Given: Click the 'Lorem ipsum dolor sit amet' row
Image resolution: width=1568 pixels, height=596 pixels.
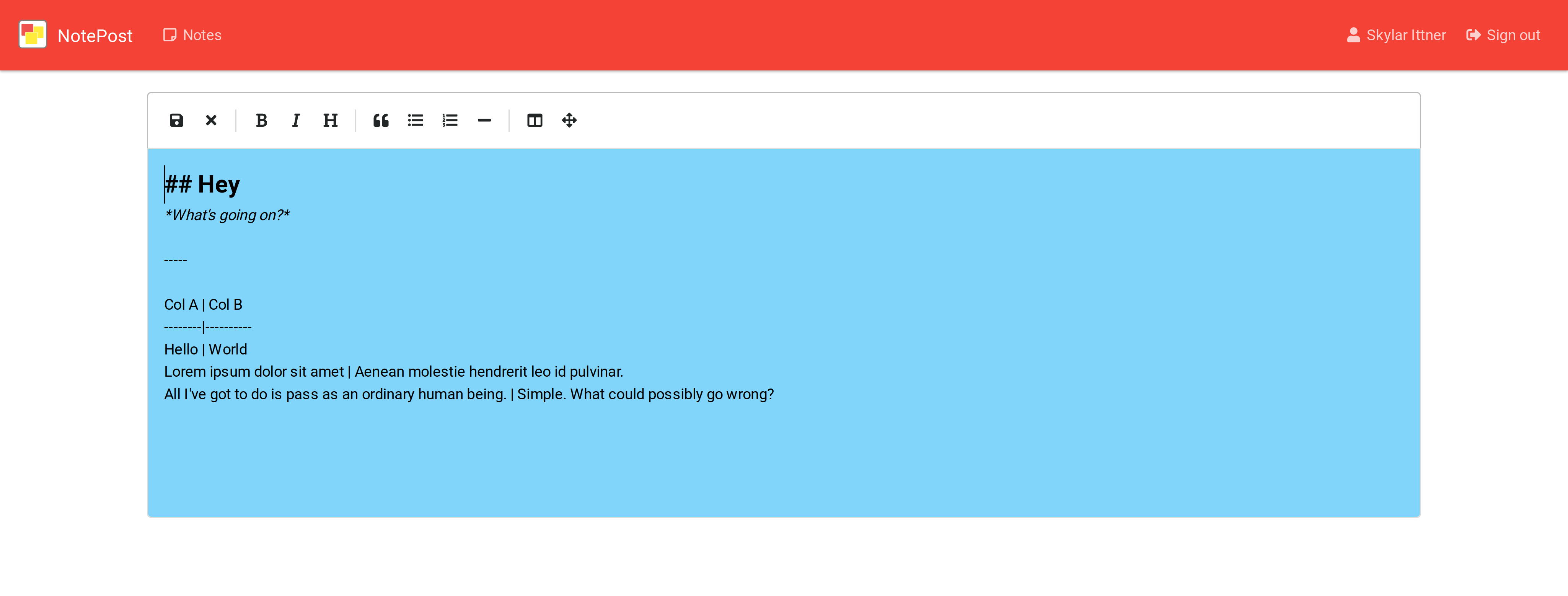Looking at the screenshot, I should tap(394, 372).
